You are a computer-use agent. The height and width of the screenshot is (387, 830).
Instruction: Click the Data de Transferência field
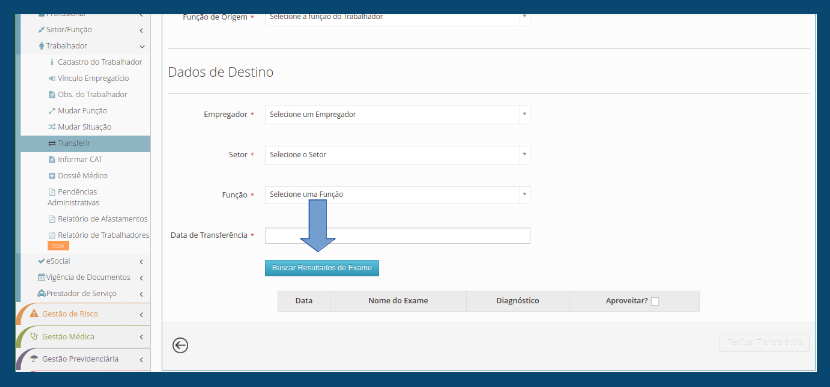(x=398, y=236)
